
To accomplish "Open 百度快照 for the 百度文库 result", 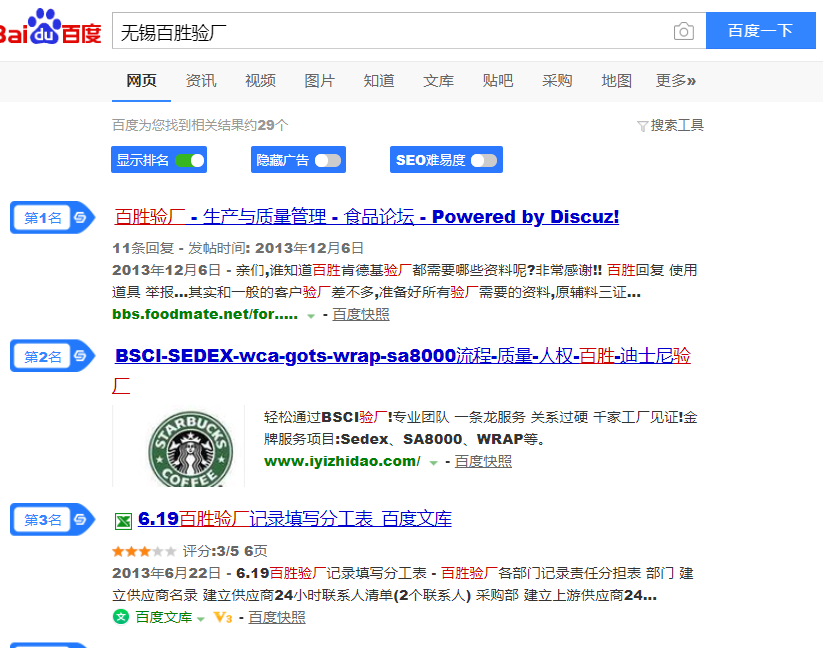I will pyautogui.click(x=277, y=618).
